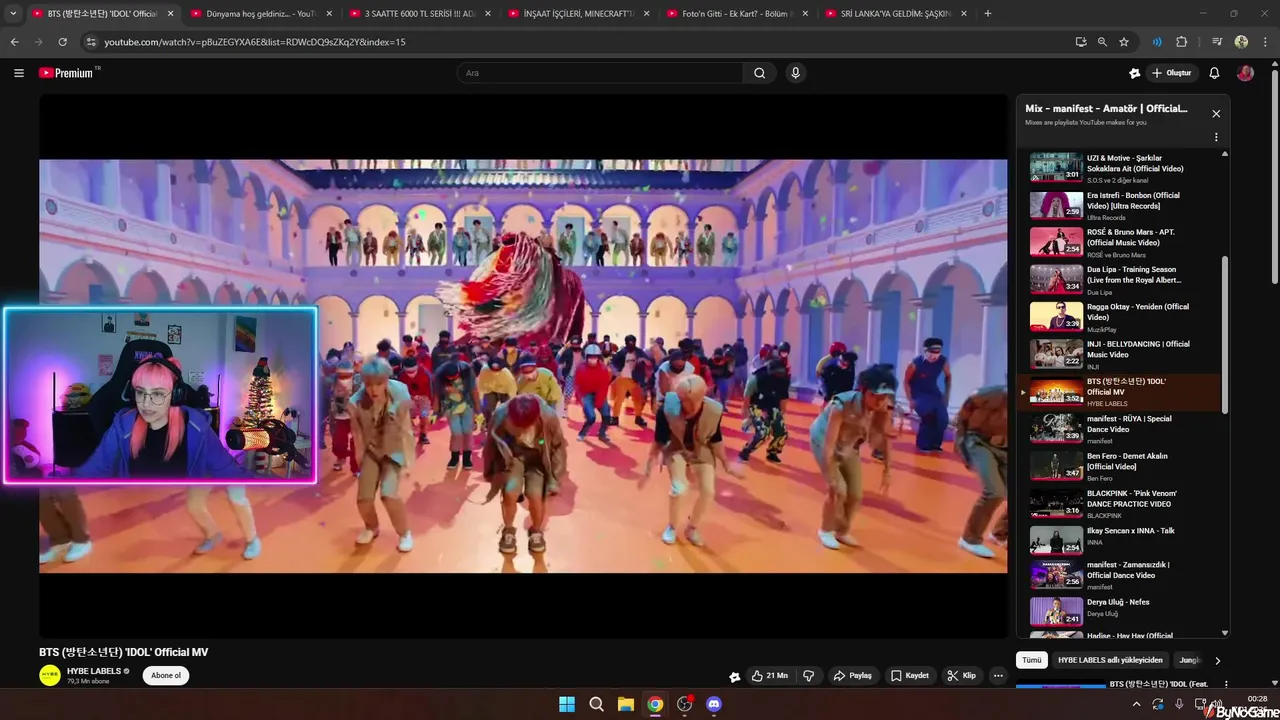Open the YouTube guide hamburger menu

tap(19, 73)
